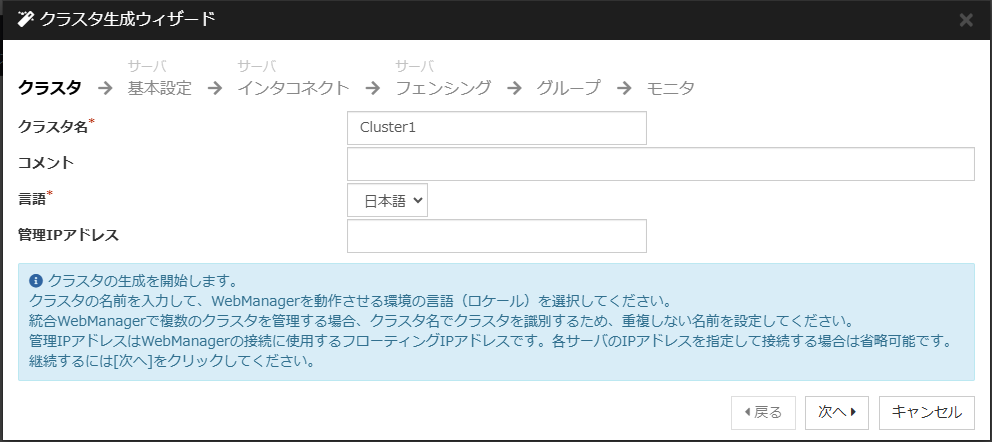Select the 基本設定 wizard step
The image size is (992, 442).
[x=159, y=88]
